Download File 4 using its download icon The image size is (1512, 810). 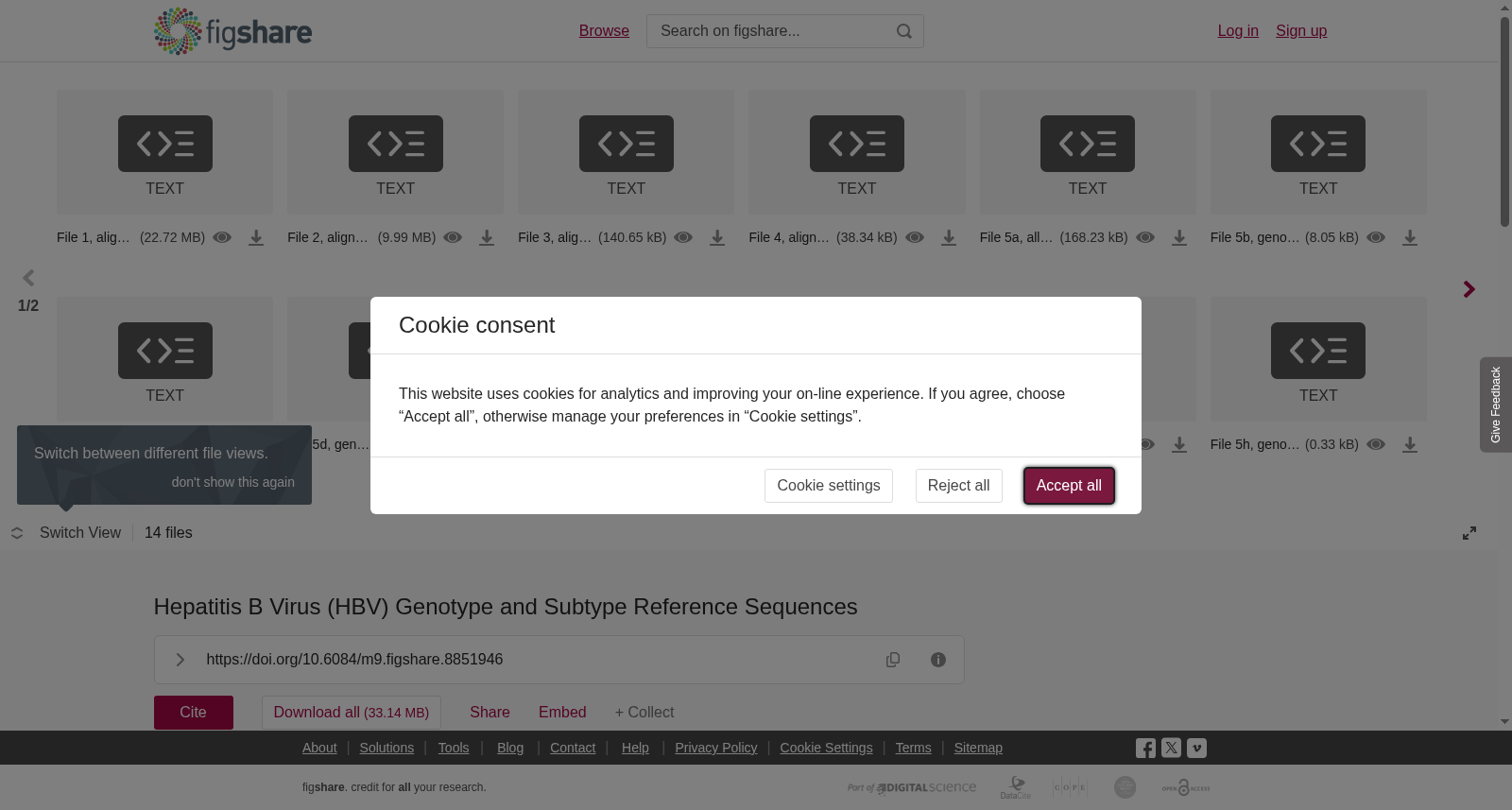pyautogui.click(x=949, y=238)
